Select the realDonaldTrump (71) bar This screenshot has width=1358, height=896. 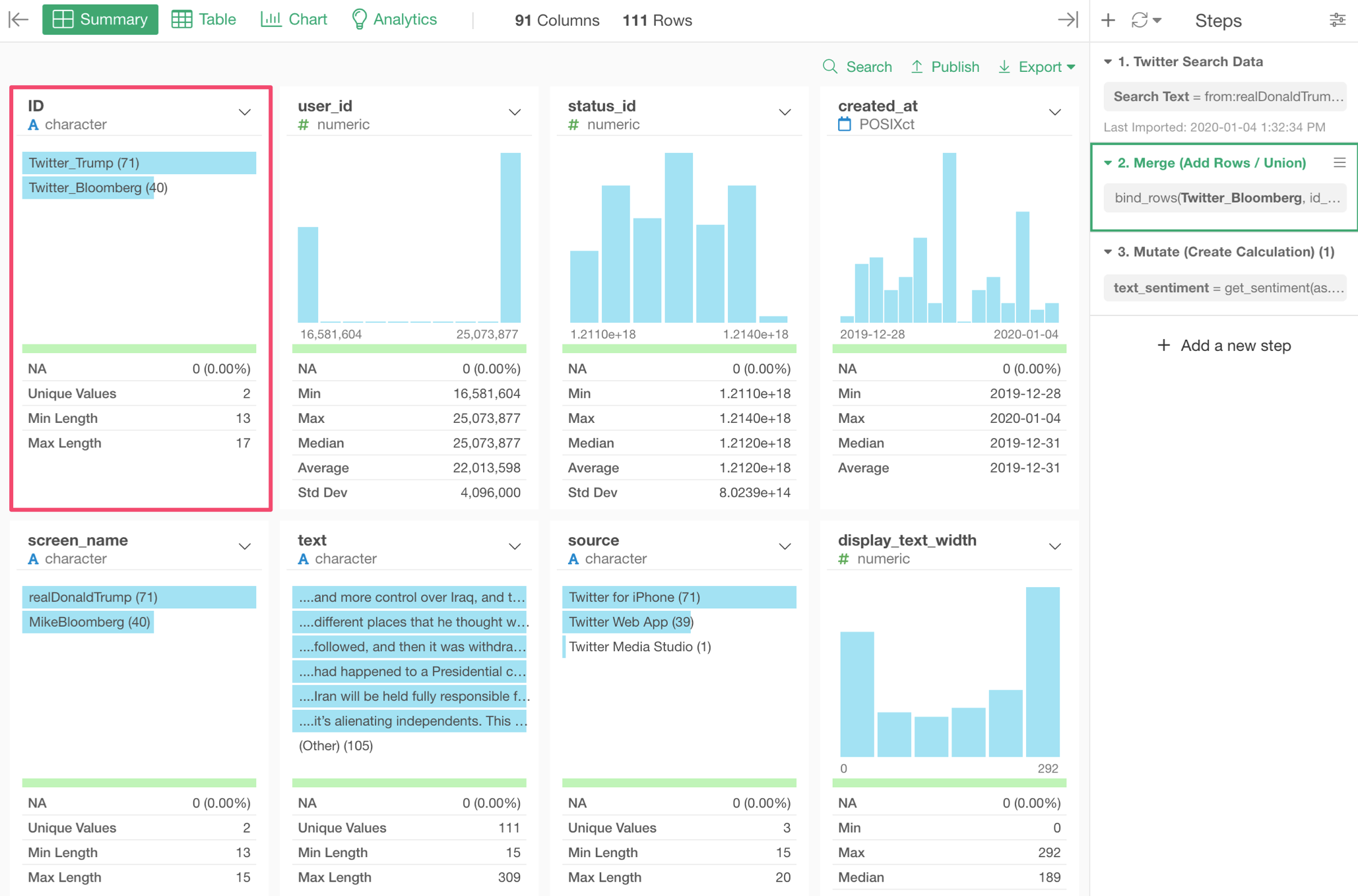(x=139, y=597)
